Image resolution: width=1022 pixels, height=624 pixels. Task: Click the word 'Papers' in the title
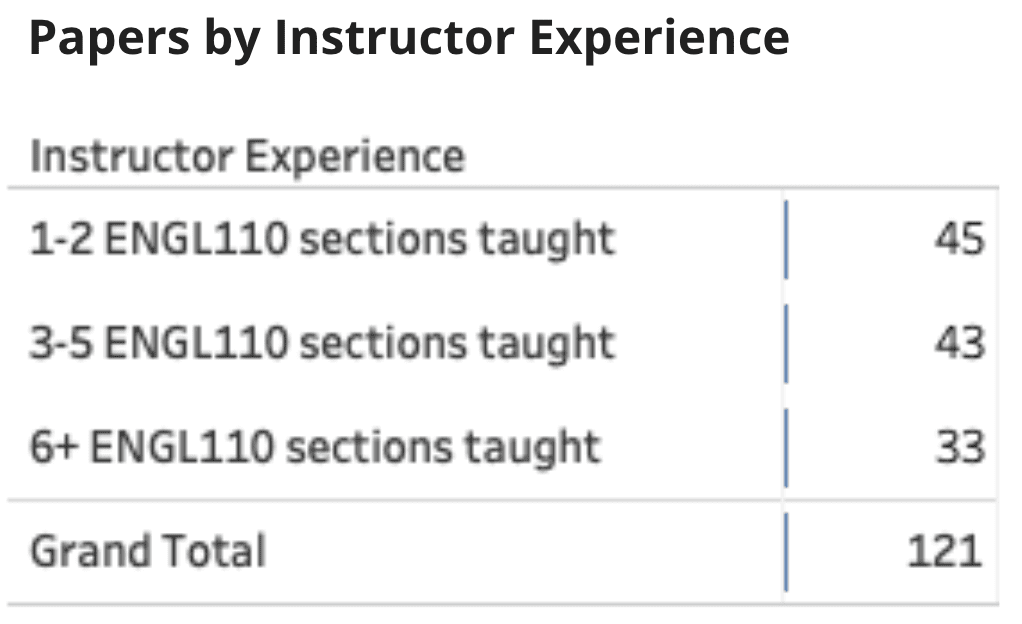coord(110,39)
